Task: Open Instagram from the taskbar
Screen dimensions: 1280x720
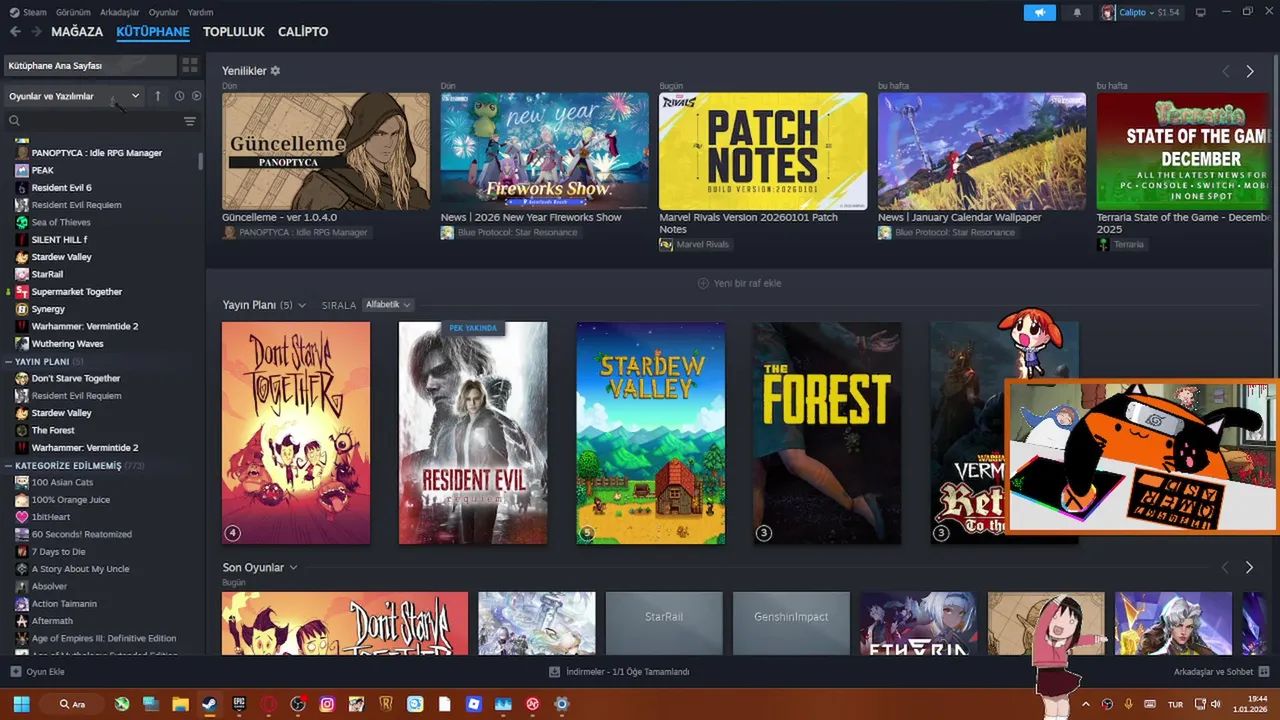Action: coord(327,704)
